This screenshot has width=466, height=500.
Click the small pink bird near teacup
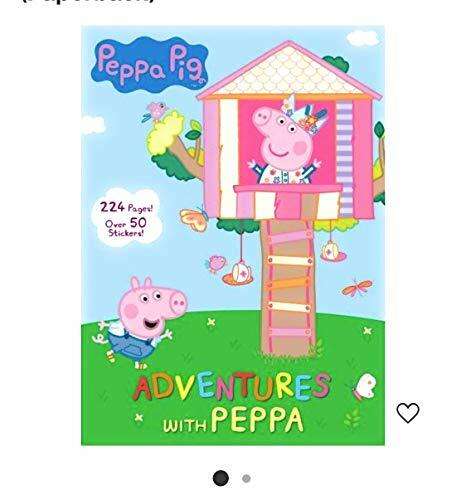[215, 264]
